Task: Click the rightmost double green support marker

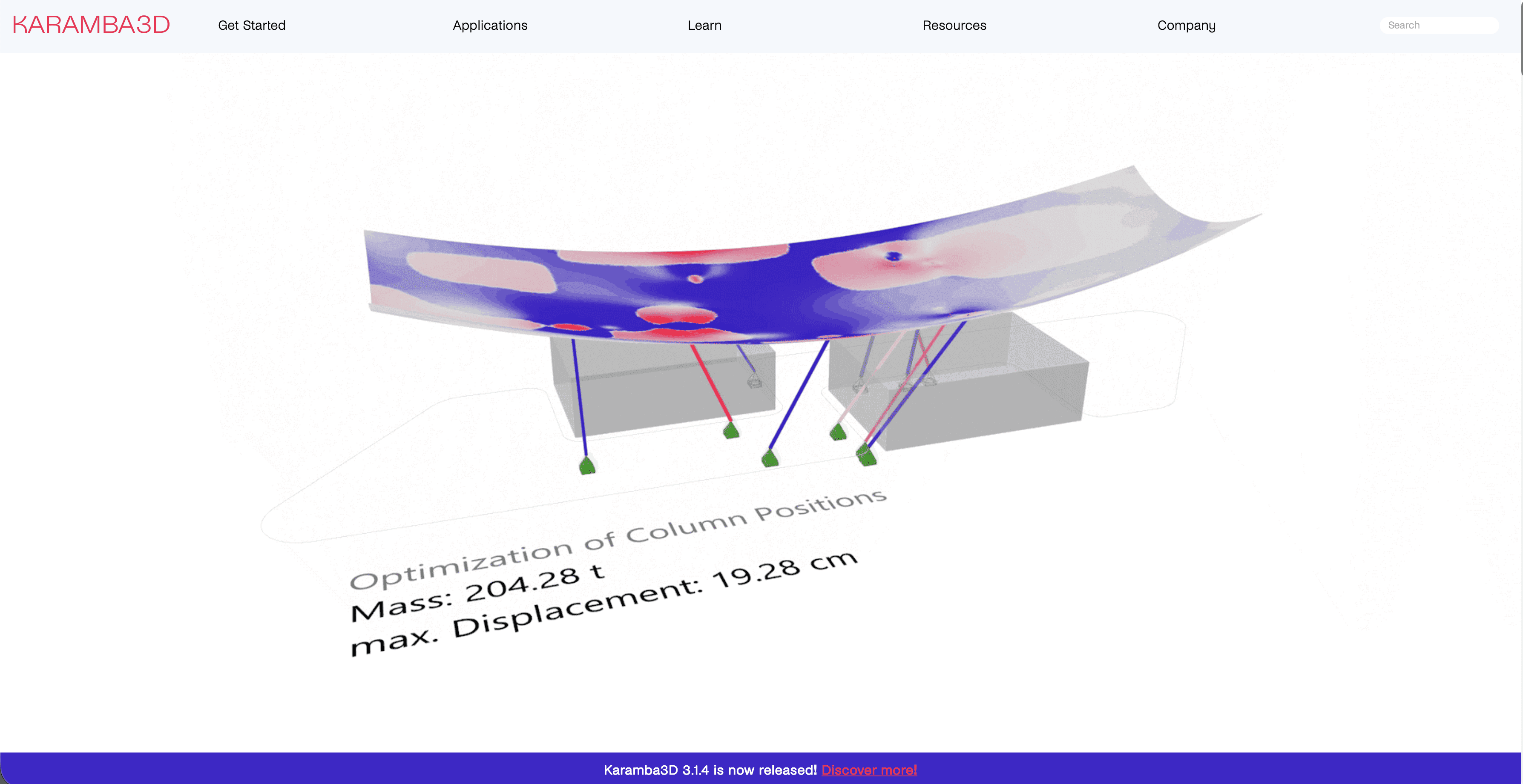Action: (866, 455)
